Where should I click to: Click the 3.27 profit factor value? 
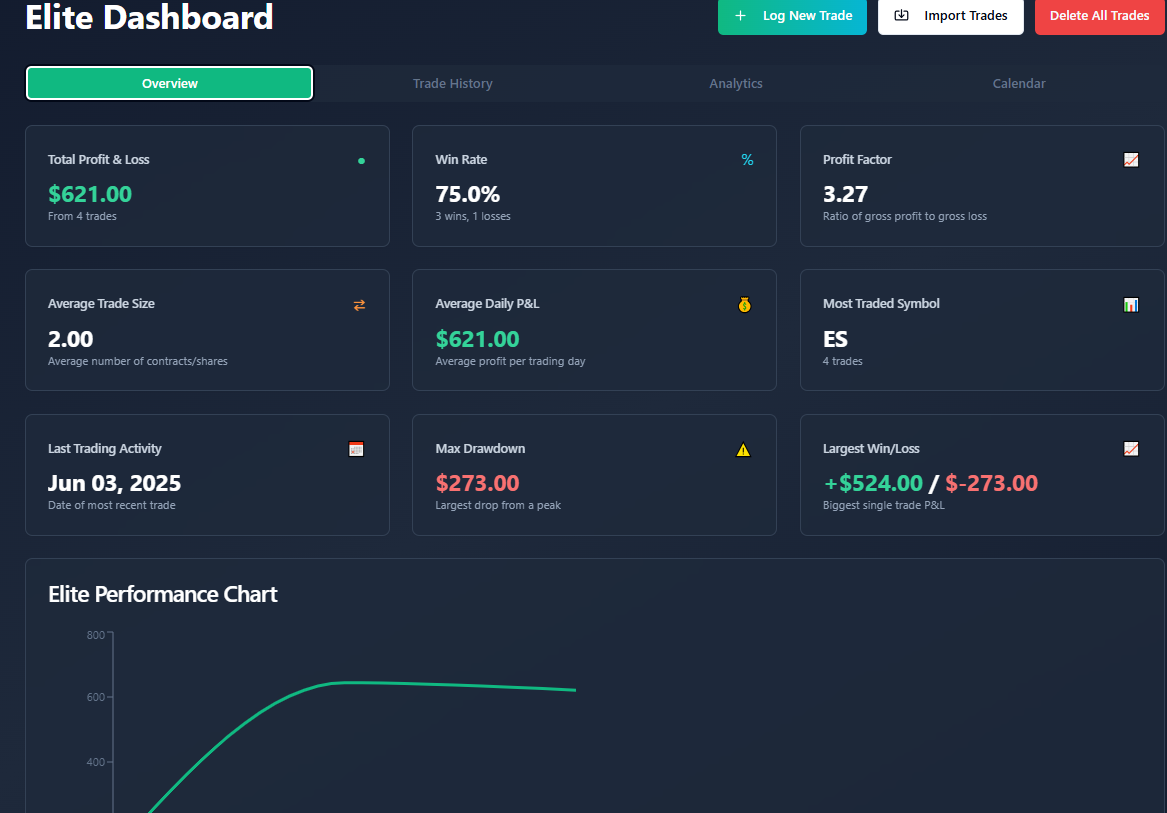[x=845, y=194]
